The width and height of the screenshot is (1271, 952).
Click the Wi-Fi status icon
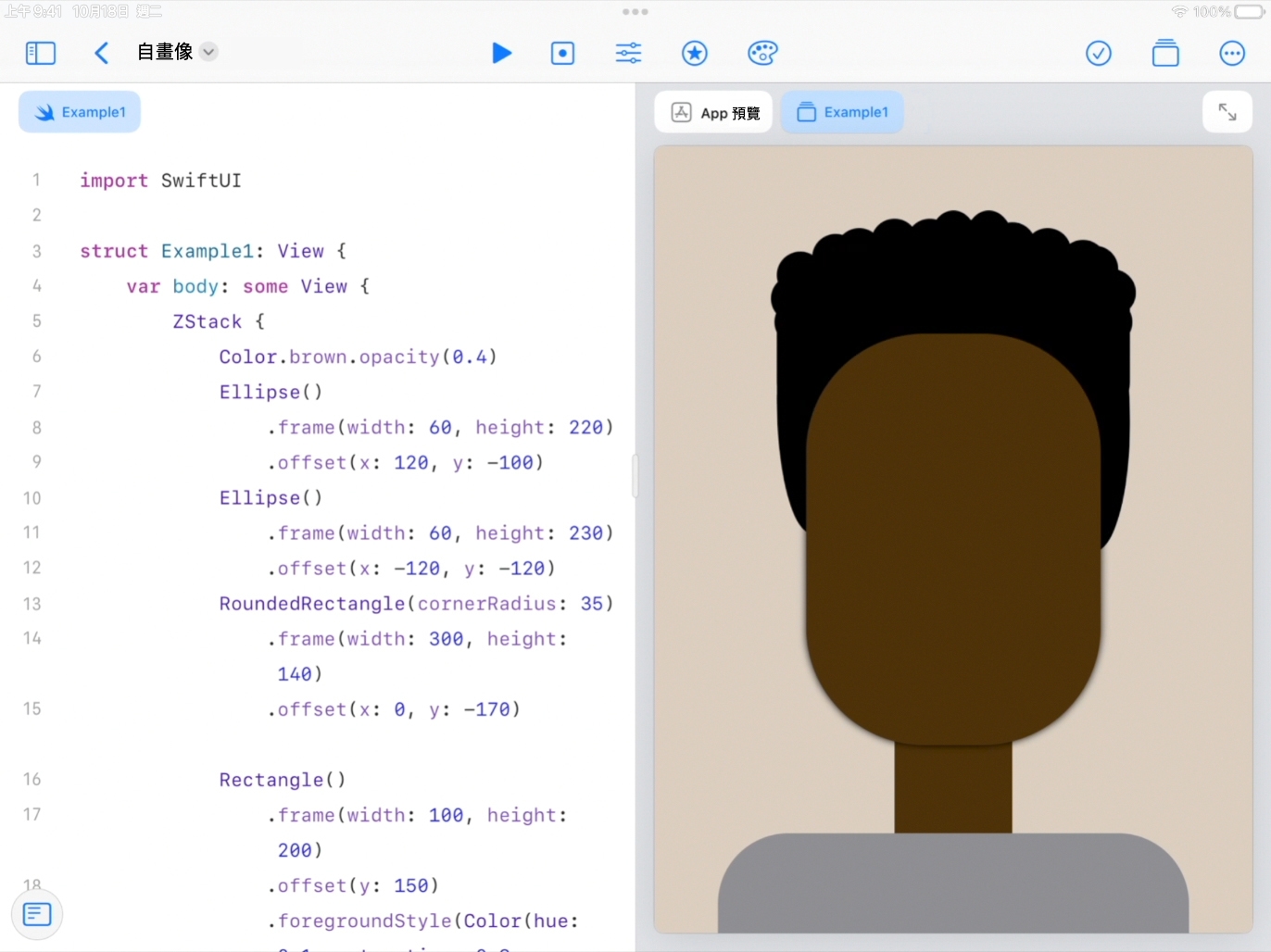[1179, 12]
